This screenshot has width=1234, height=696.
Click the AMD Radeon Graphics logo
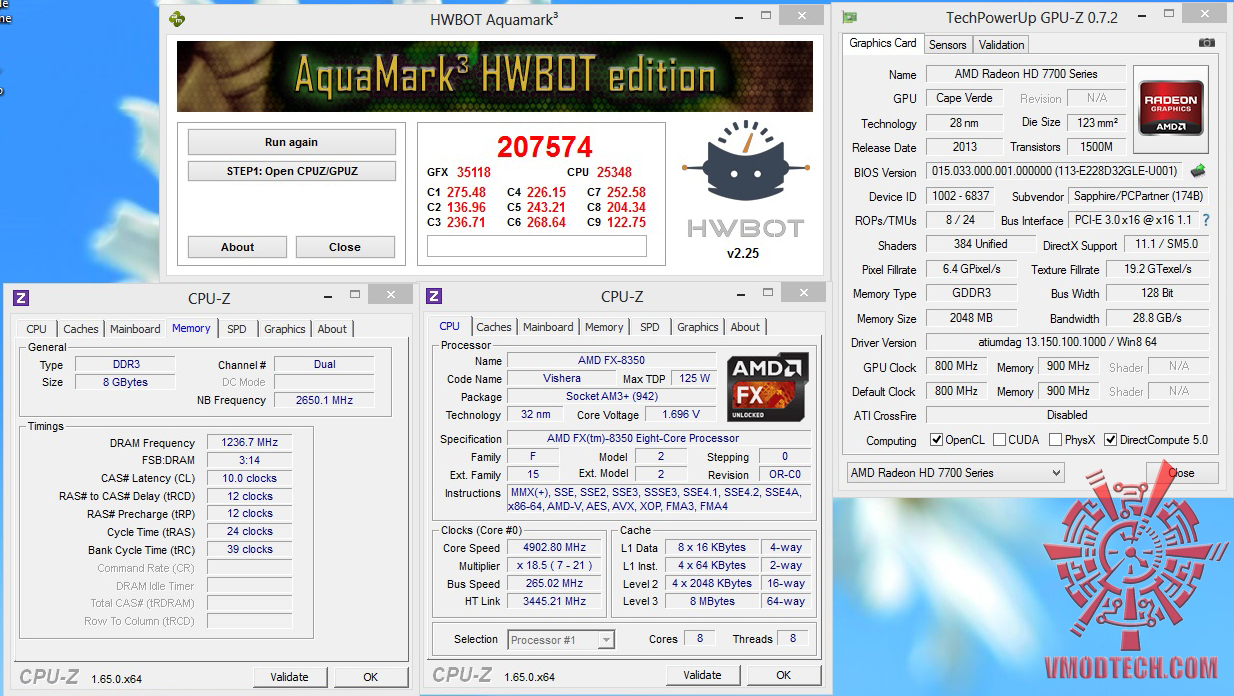pyautogui.click(x=1171, y=110)
